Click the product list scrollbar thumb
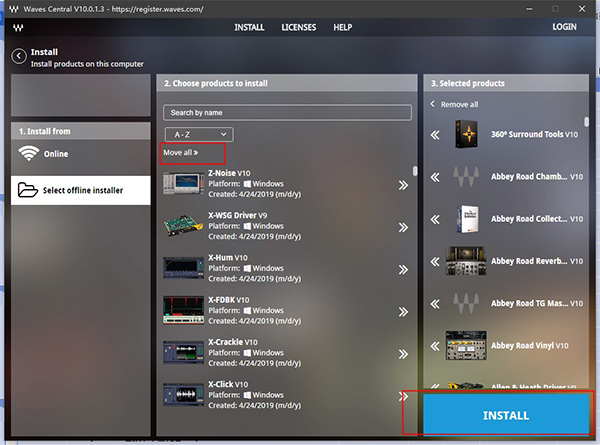600x445 pixels. click(x=415, y=171)
